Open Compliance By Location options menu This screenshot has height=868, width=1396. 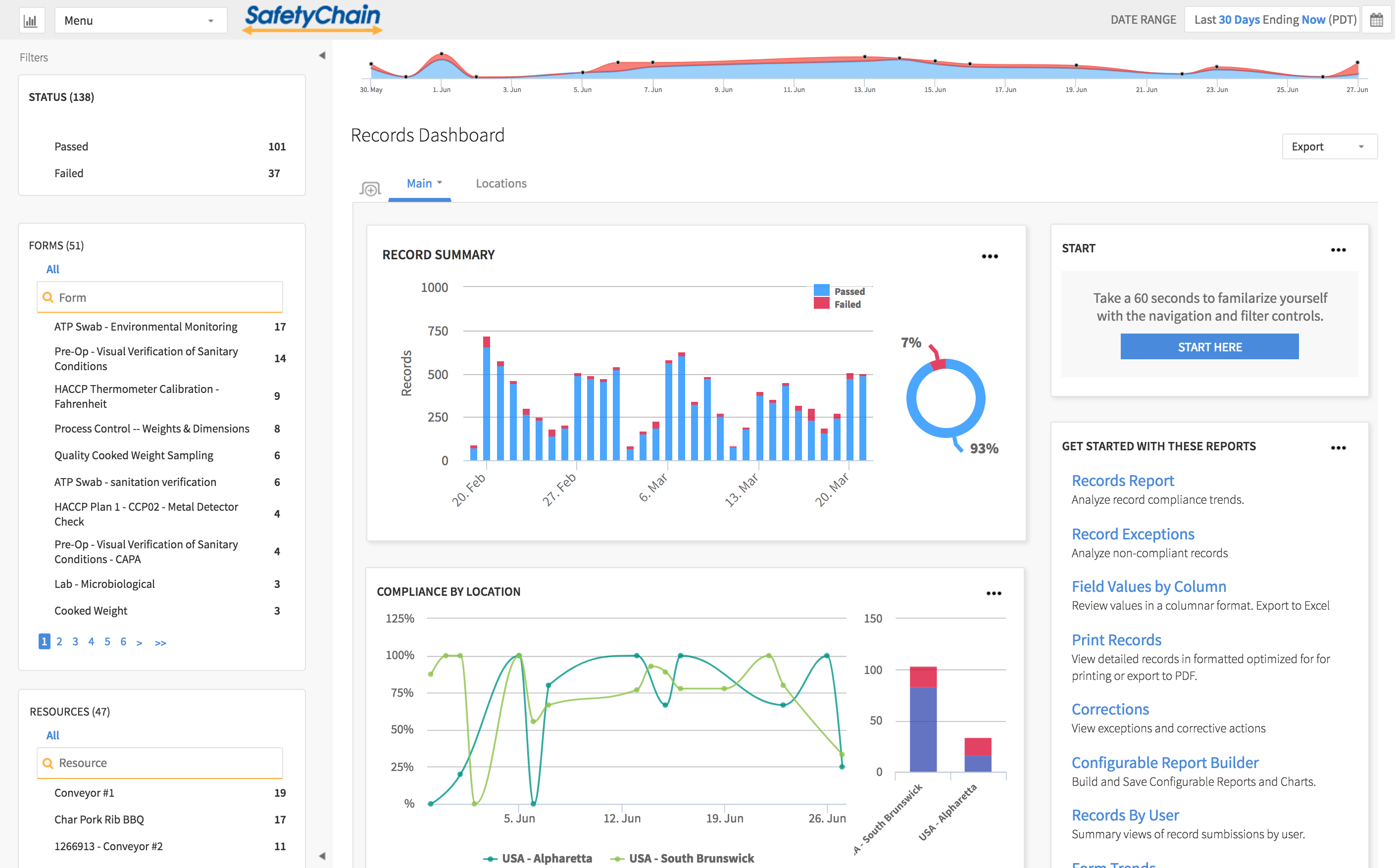pos(994,593)
